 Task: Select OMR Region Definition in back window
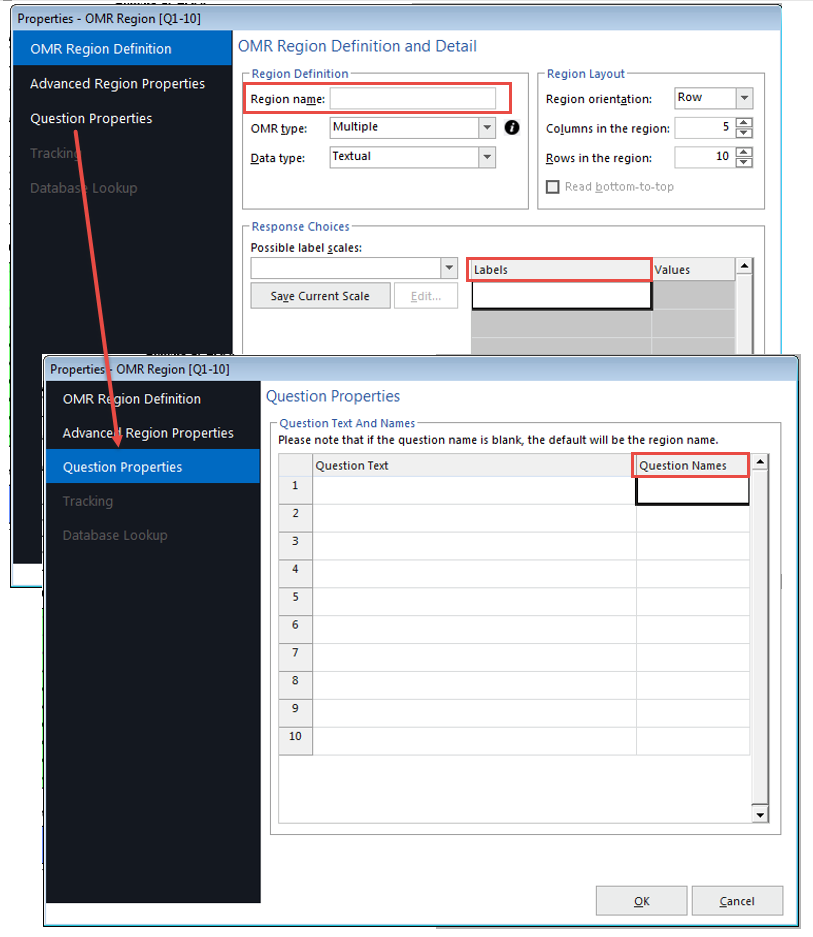[122, 49]
